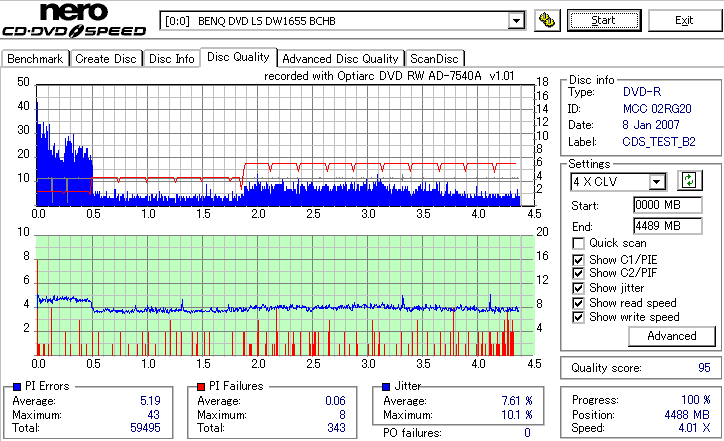Click PI Failures maximum 8
Screen dimensions: 724x441
[342, 415]
